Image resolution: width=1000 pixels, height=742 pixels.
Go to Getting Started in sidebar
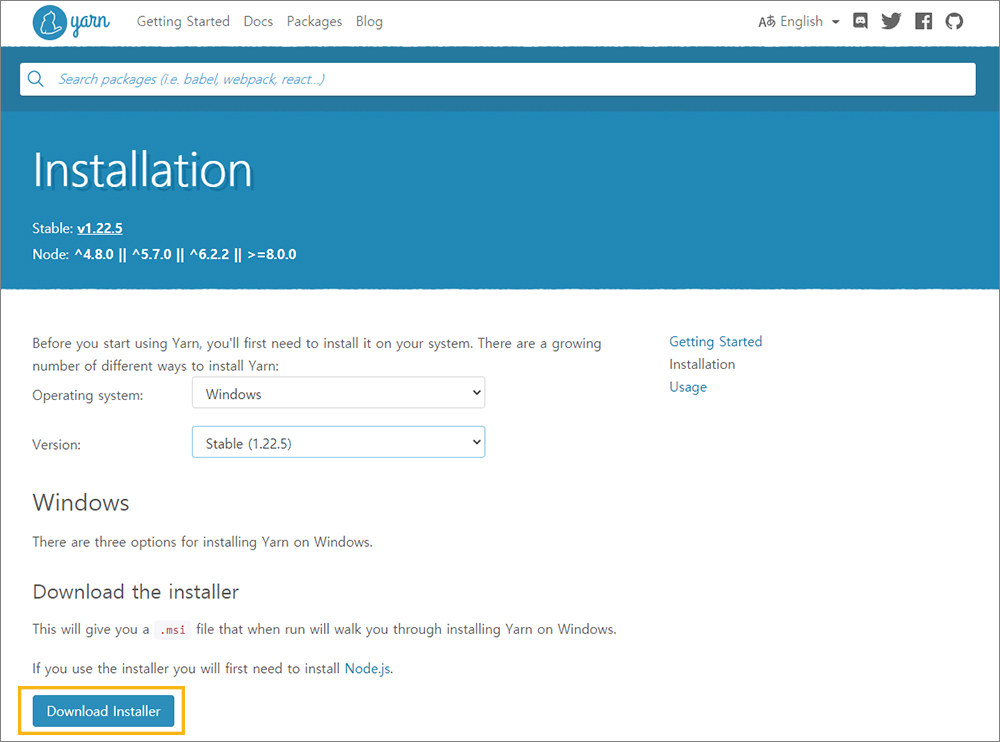point(716,341)
